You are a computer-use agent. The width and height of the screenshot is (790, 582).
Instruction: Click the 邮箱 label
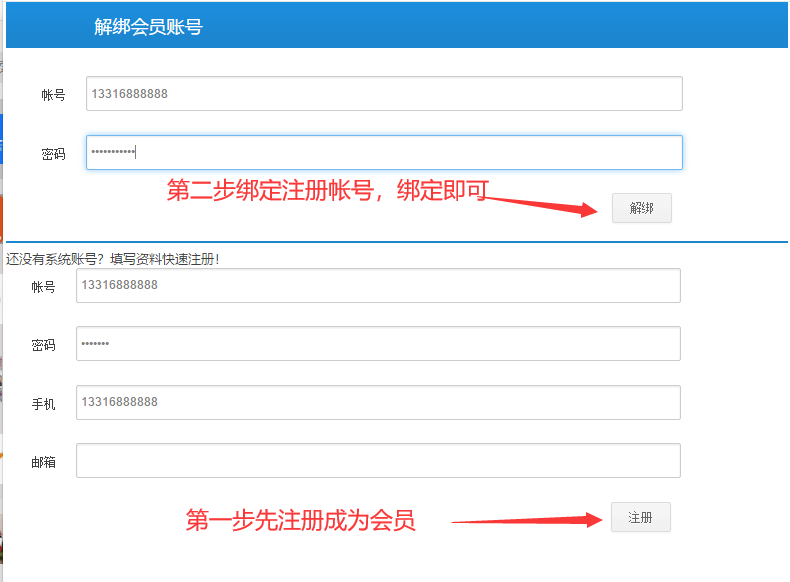point(43,462)
